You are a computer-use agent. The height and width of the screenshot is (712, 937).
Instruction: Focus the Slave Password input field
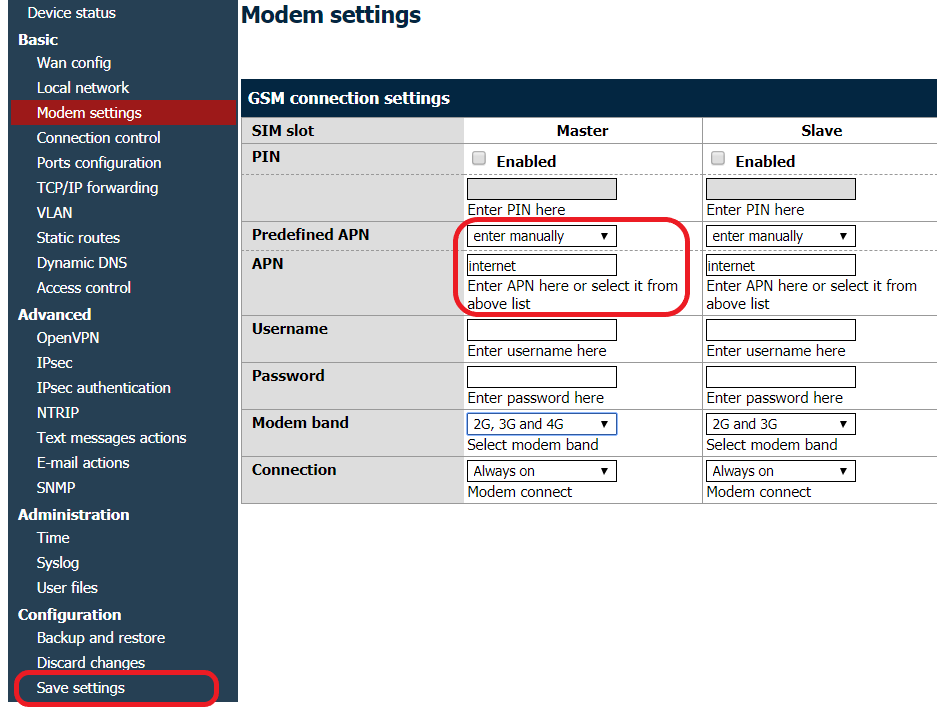click(x=780, y=377)
